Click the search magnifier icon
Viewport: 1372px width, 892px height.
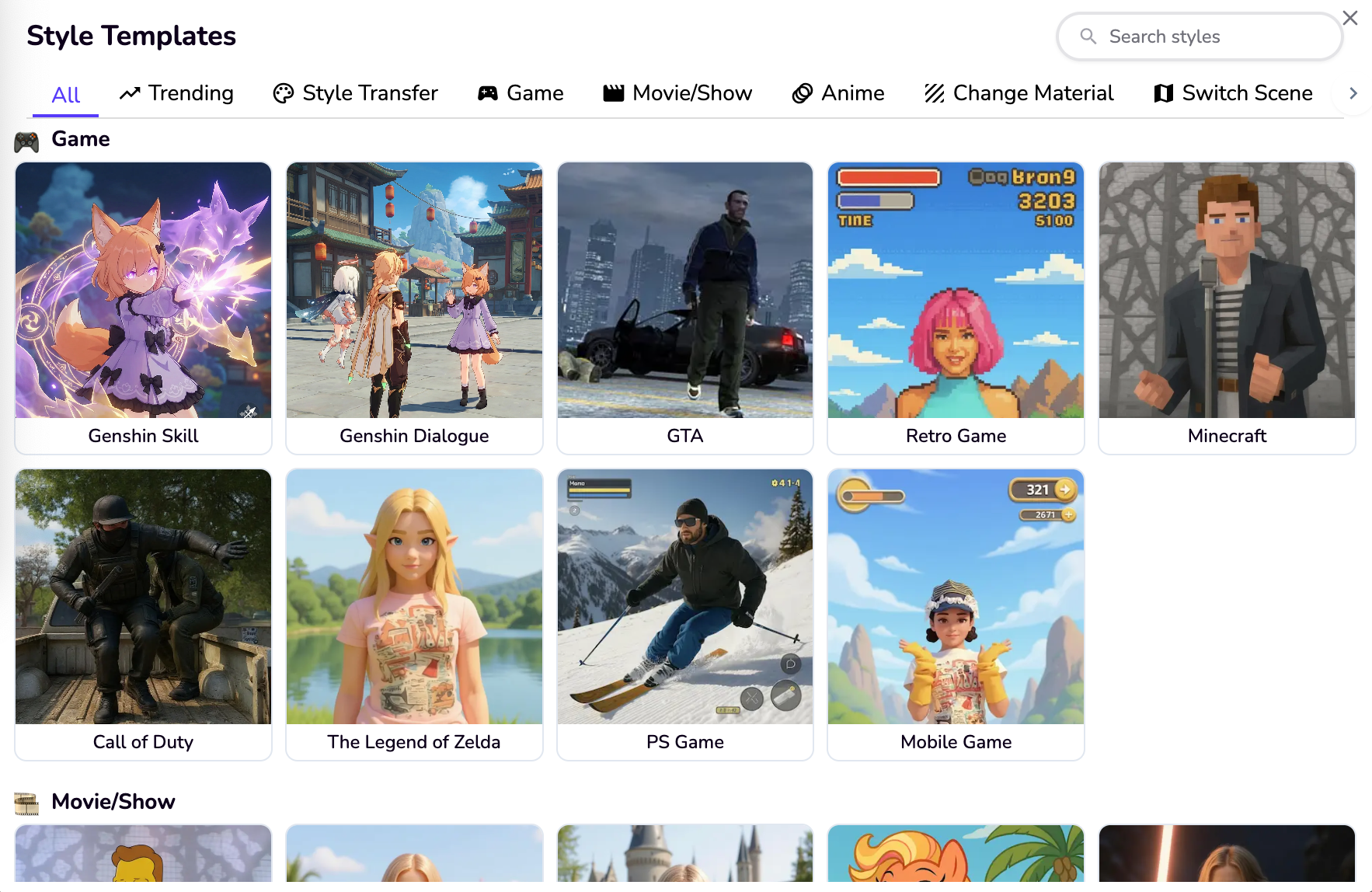1088,37
